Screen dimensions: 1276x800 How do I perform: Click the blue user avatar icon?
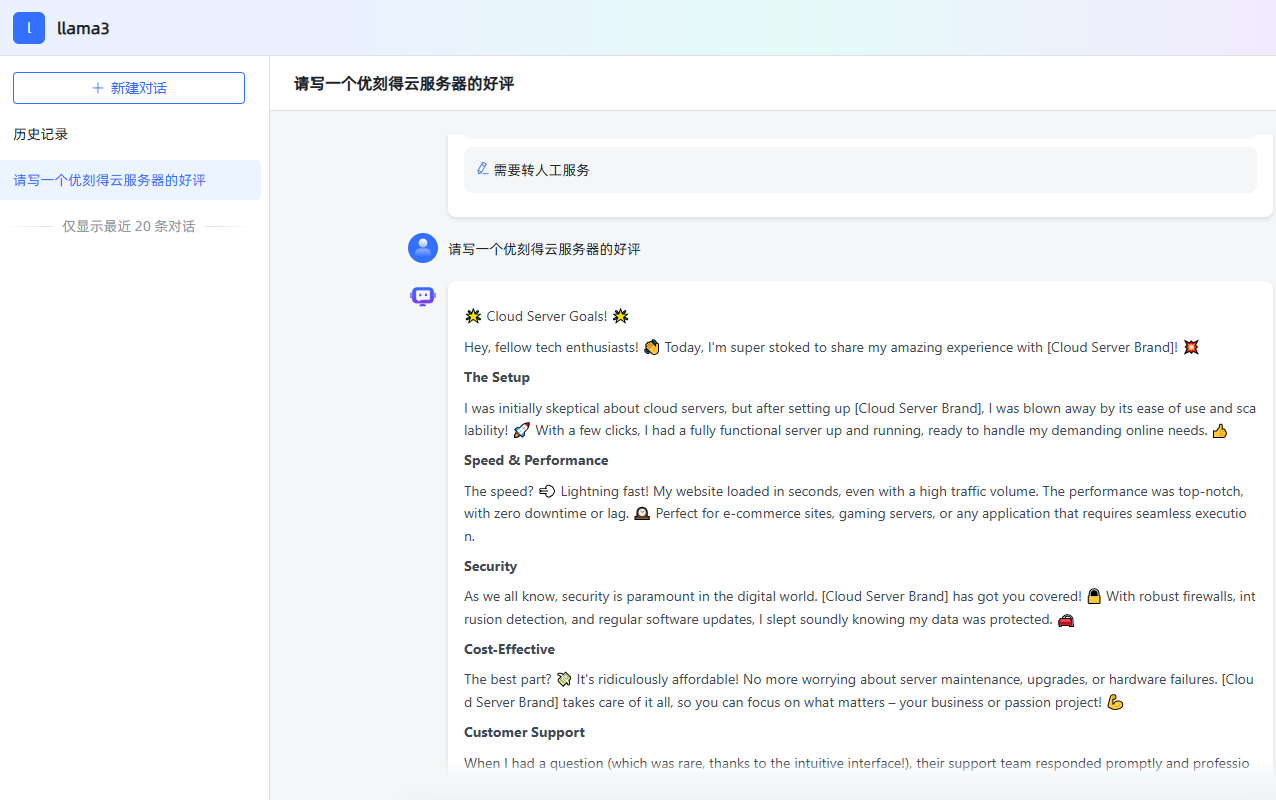pyautogui.click(x=422, y=247)
